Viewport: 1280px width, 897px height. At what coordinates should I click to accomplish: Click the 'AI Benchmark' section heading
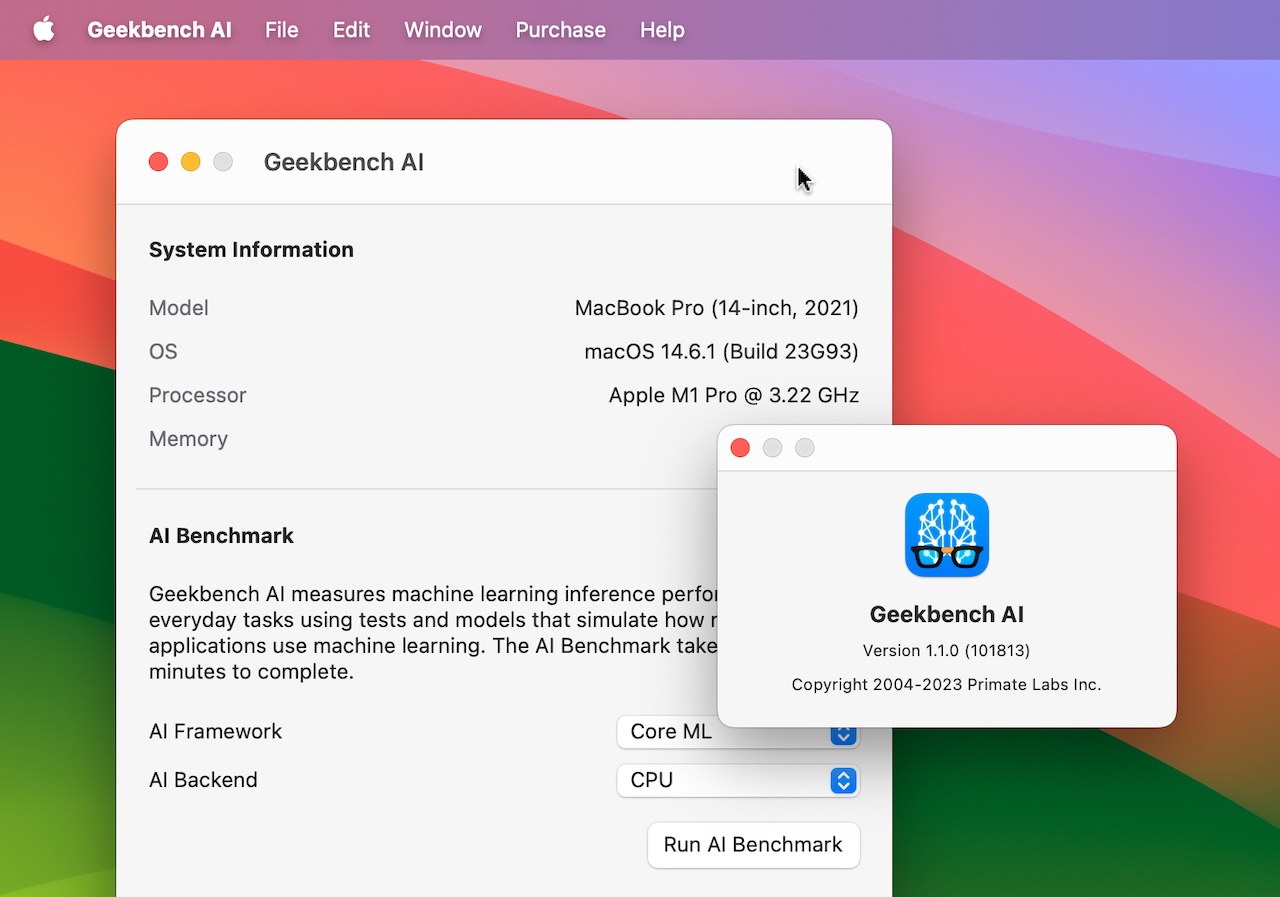[x=221, y=536]
